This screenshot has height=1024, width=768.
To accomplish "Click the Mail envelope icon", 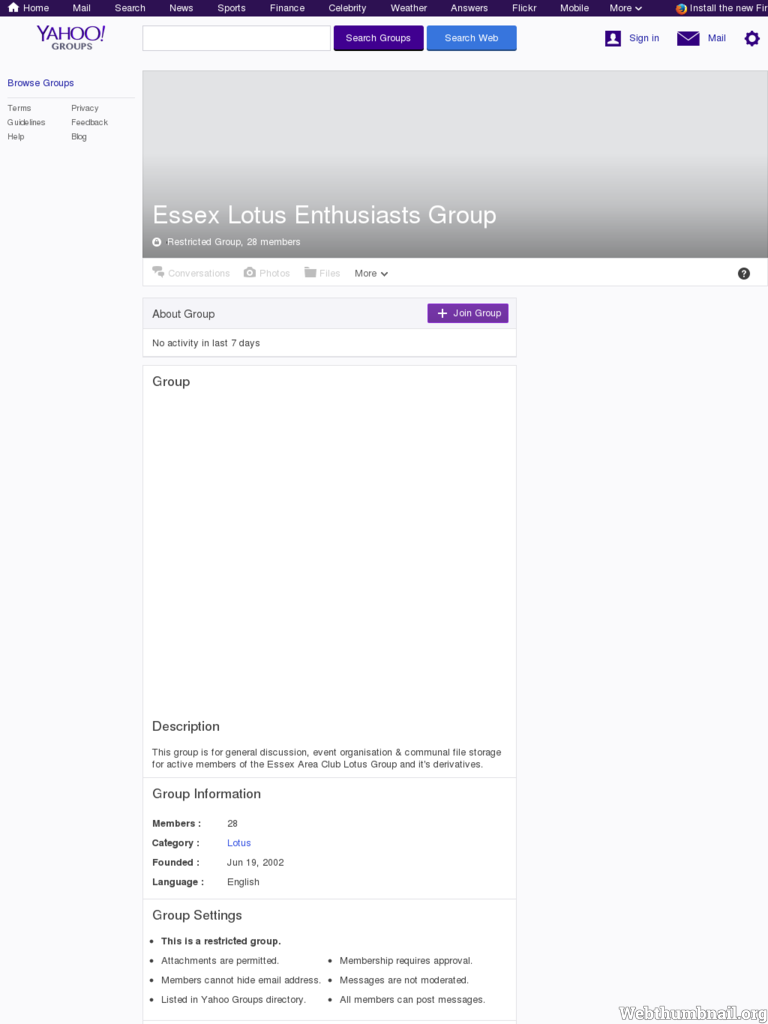I will coord(688,39).
